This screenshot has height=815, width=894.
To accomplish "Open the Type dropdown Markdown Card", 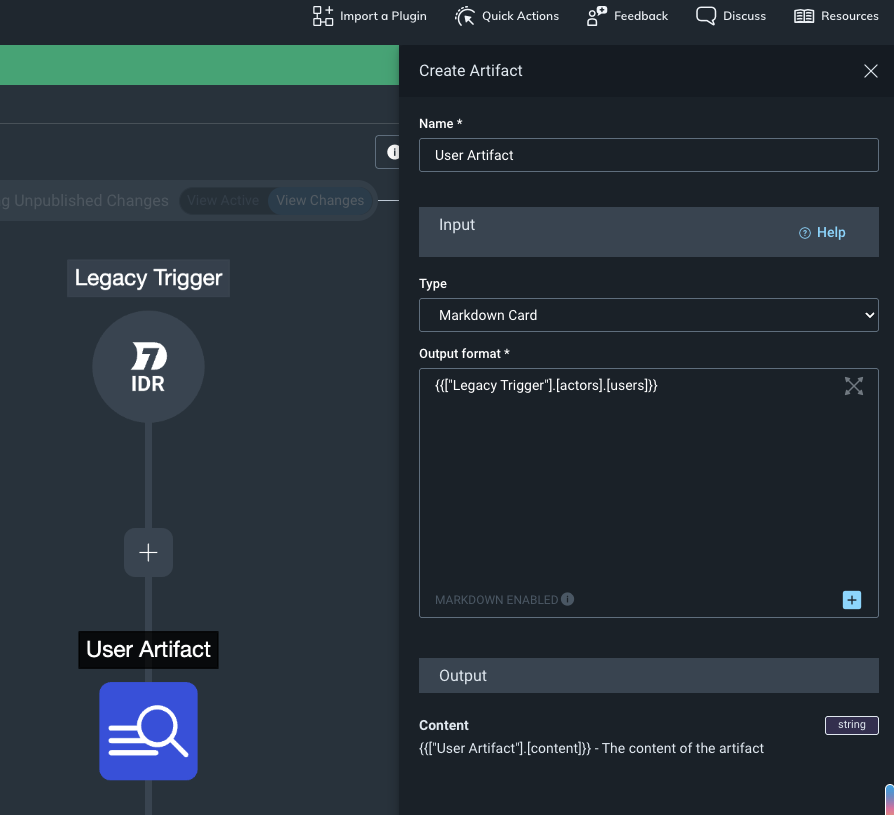I will pos(648,315).
